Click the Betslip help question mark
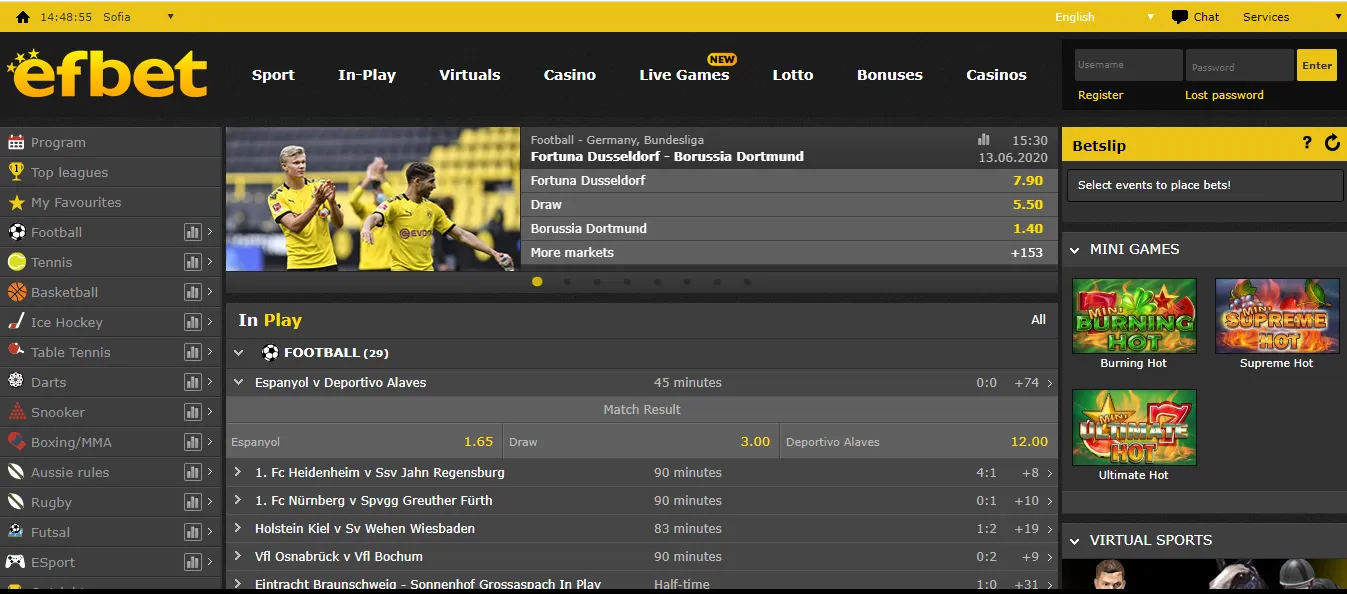 1307,143
